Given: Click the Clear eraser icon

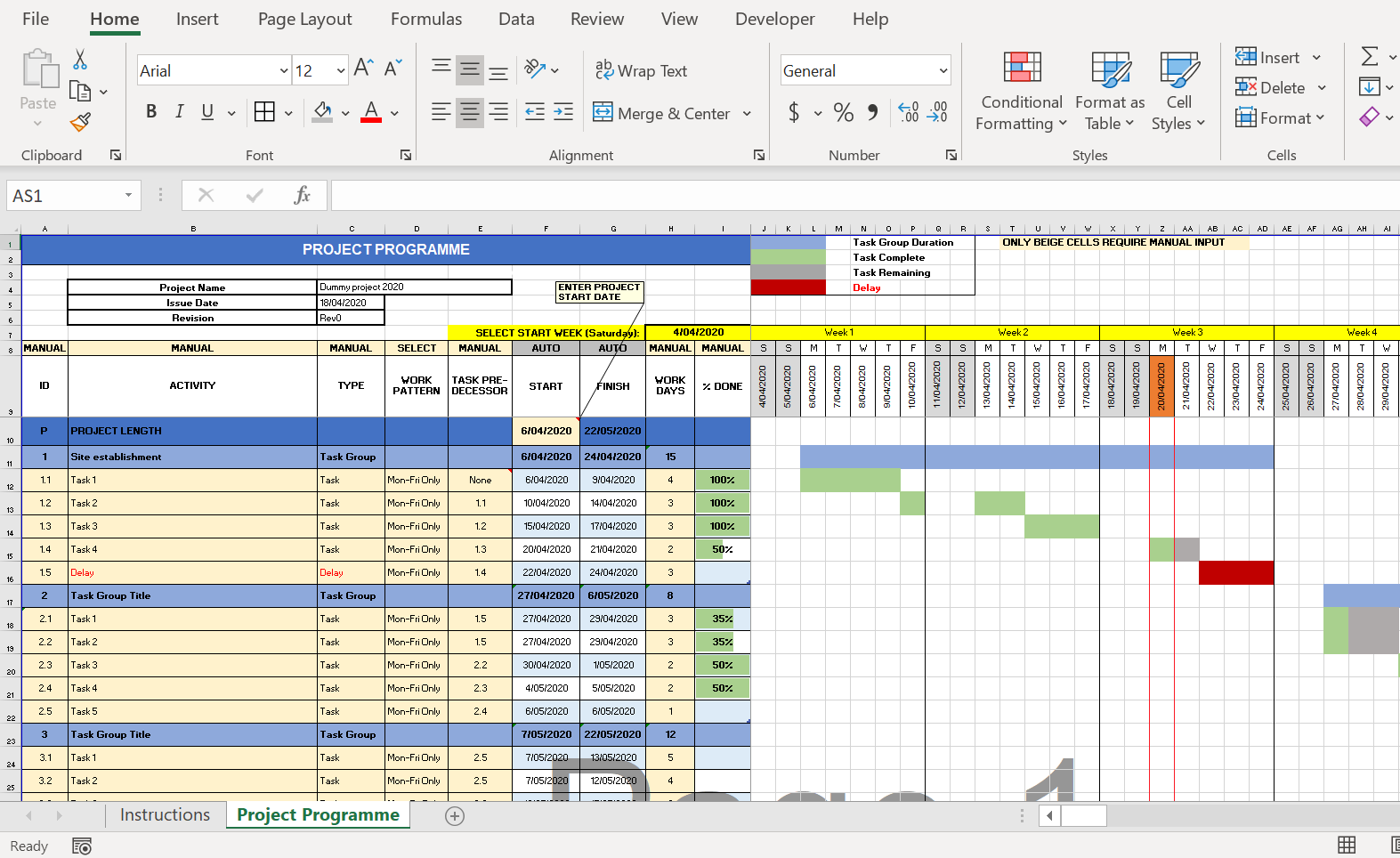Looking at the screenshot, I should 1370,117.
